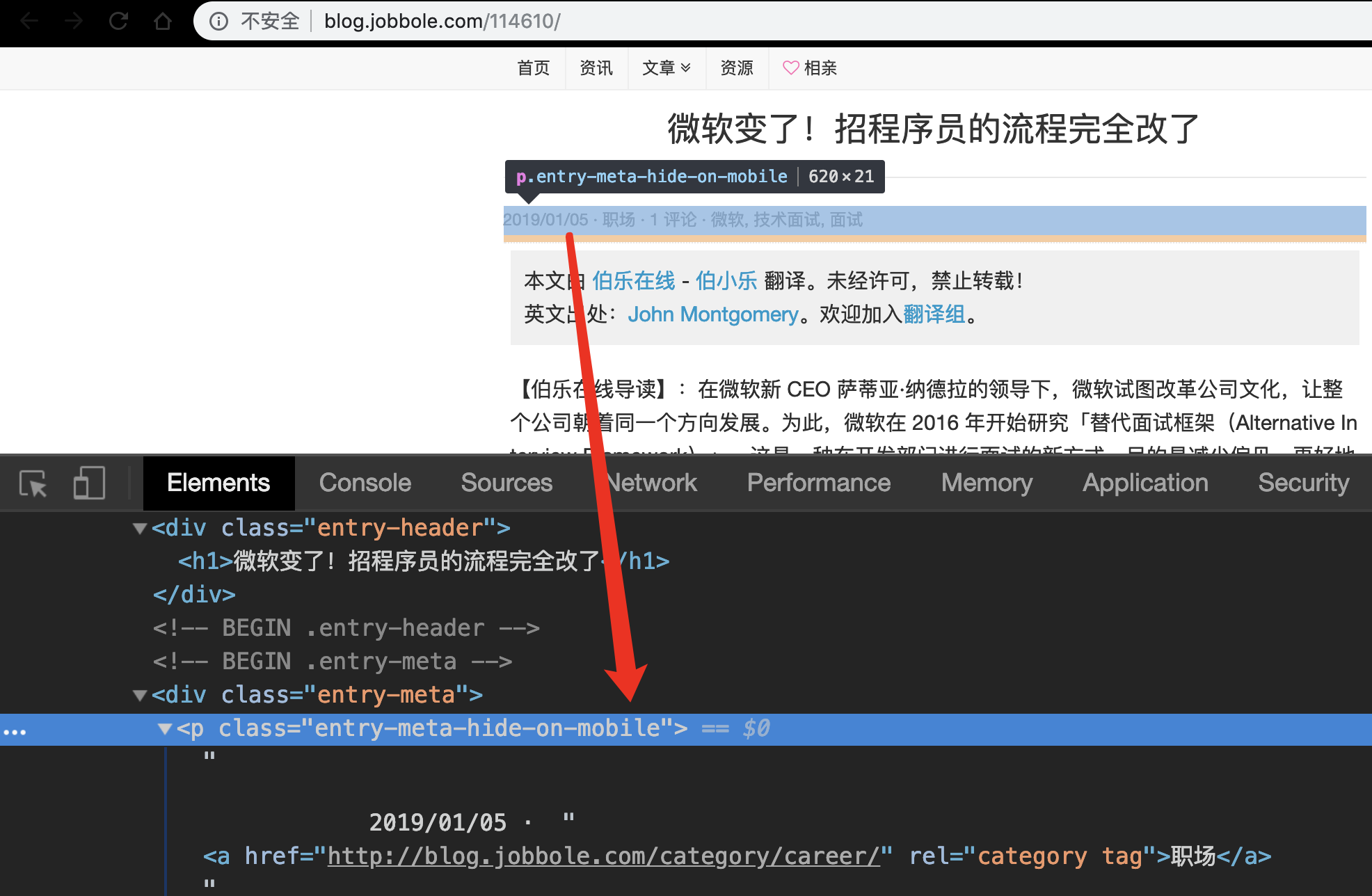1372x896 pixels.
Task: Collapse the div class entry-meta node
Action: [140, 695]
